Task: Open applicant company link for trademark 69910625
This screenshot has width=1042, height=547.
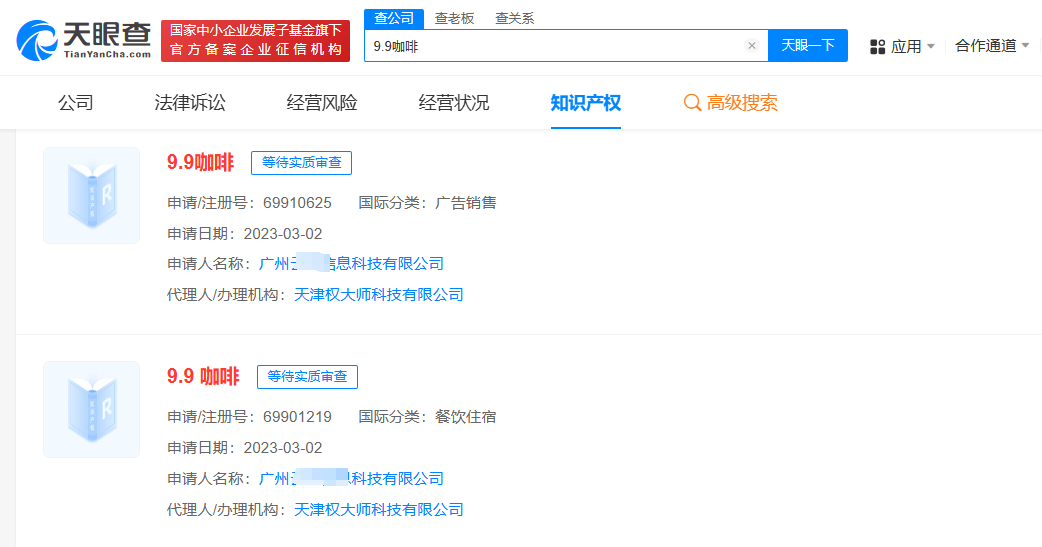Action: click(x=351, y=264)
